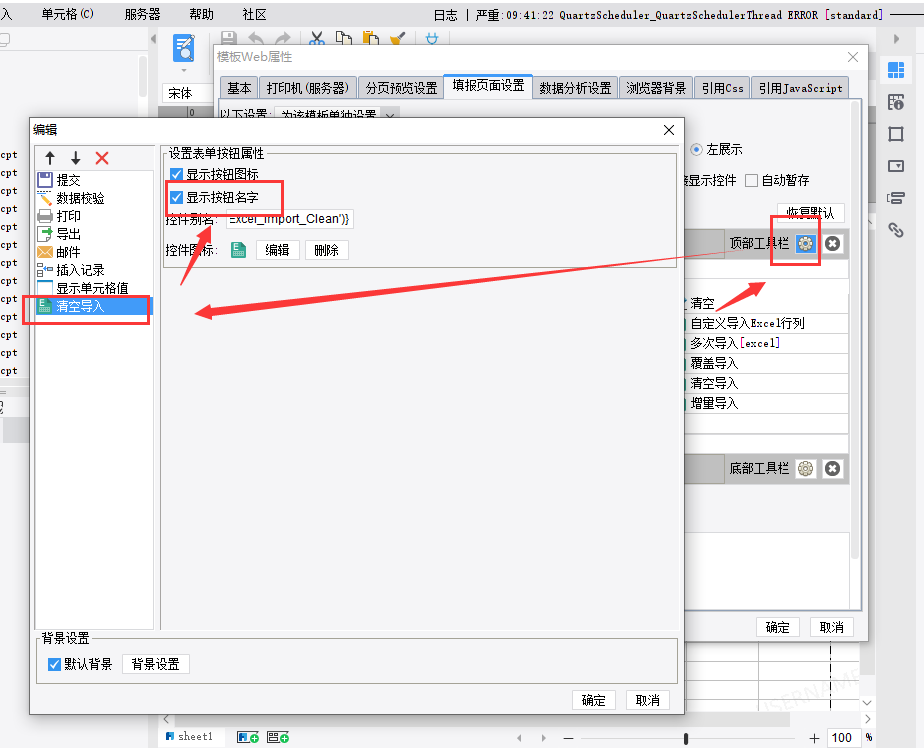Viewport: 924px width, 748px height.
Task: Click zoom out minus button
Action: click(x=568, y=738)
